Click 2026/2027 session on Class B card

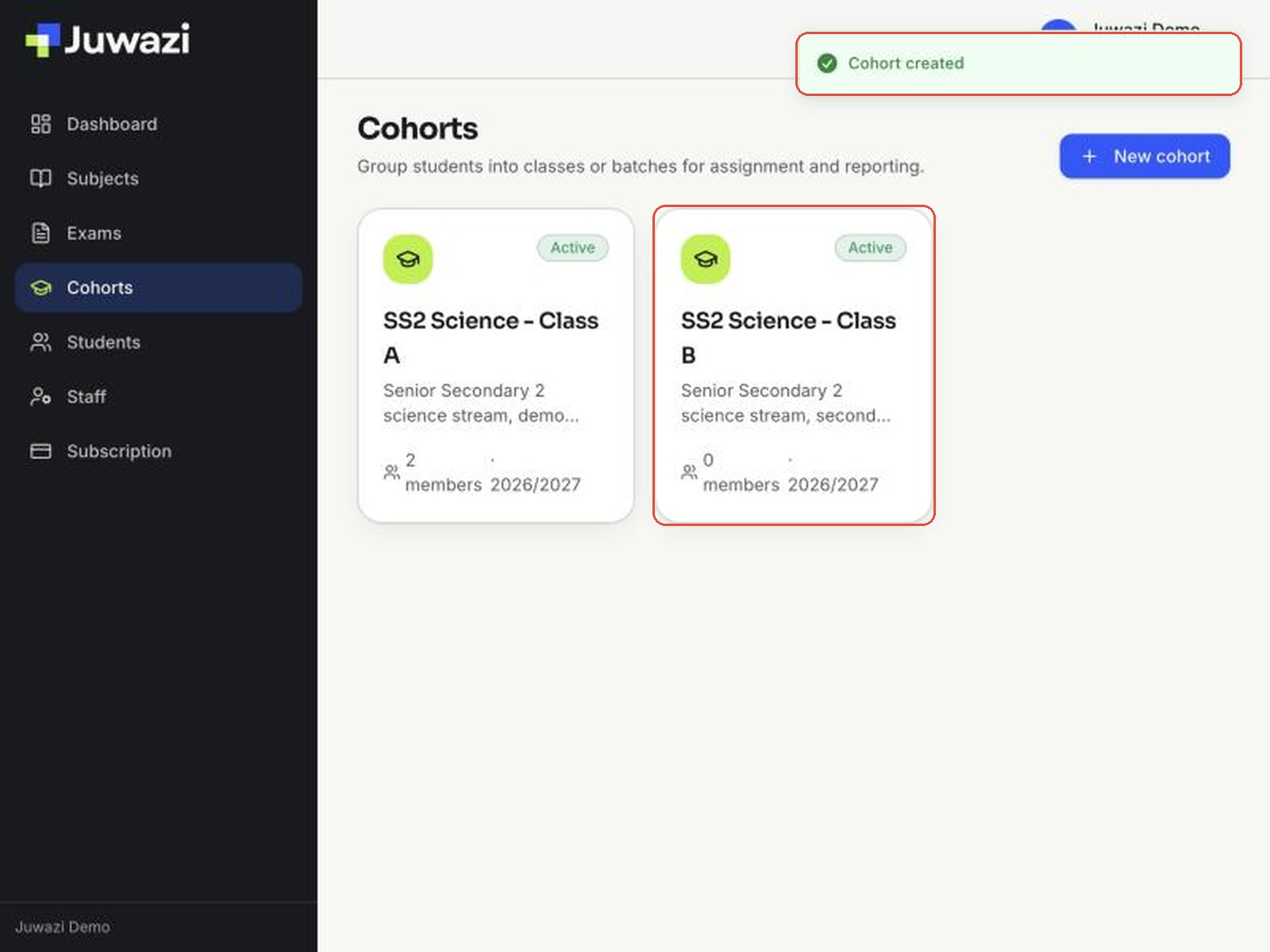833,485
